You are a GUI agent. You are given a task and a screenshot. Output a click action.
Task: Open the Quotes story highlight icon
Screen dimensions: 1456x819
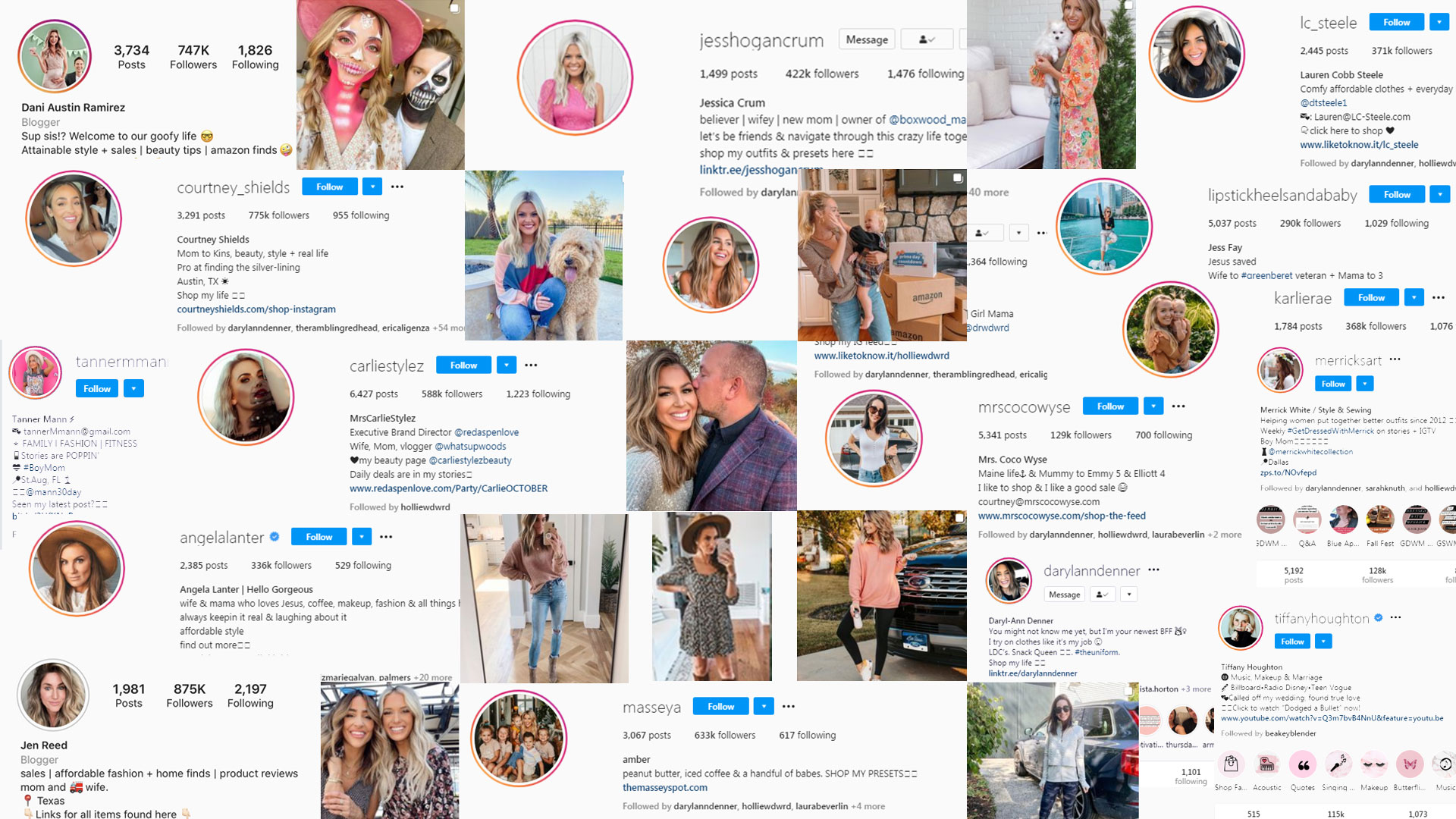(x=1303, y=764)
